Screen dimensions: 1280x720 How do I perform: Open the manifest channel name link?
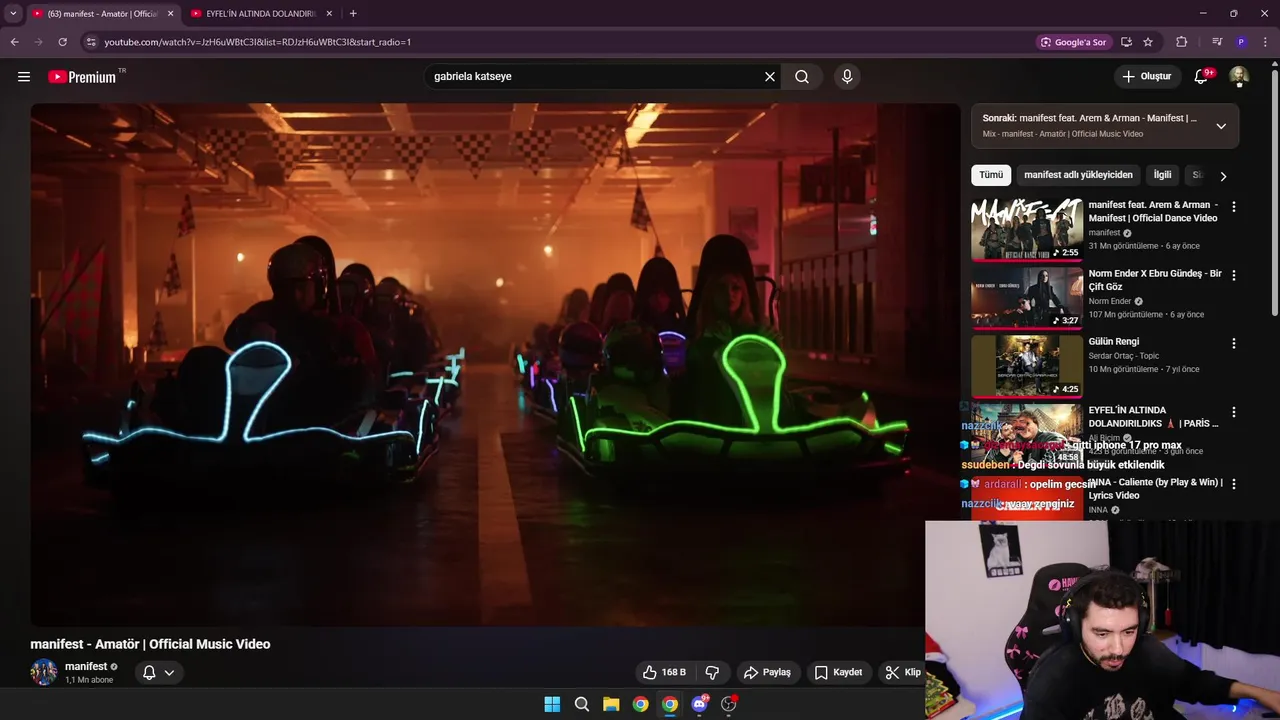[x=86, y=666]
